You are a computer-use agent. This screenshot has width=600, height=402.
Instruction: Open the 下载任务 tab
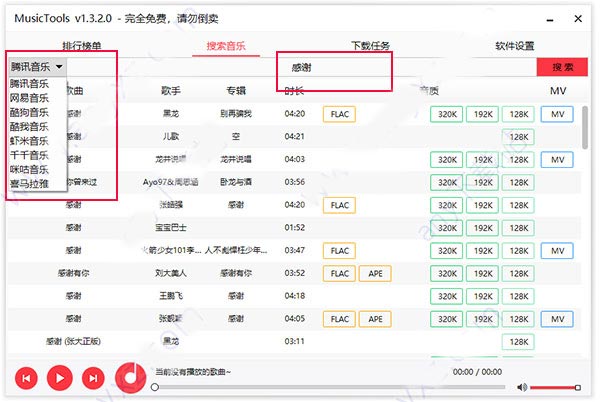[371, 45]
